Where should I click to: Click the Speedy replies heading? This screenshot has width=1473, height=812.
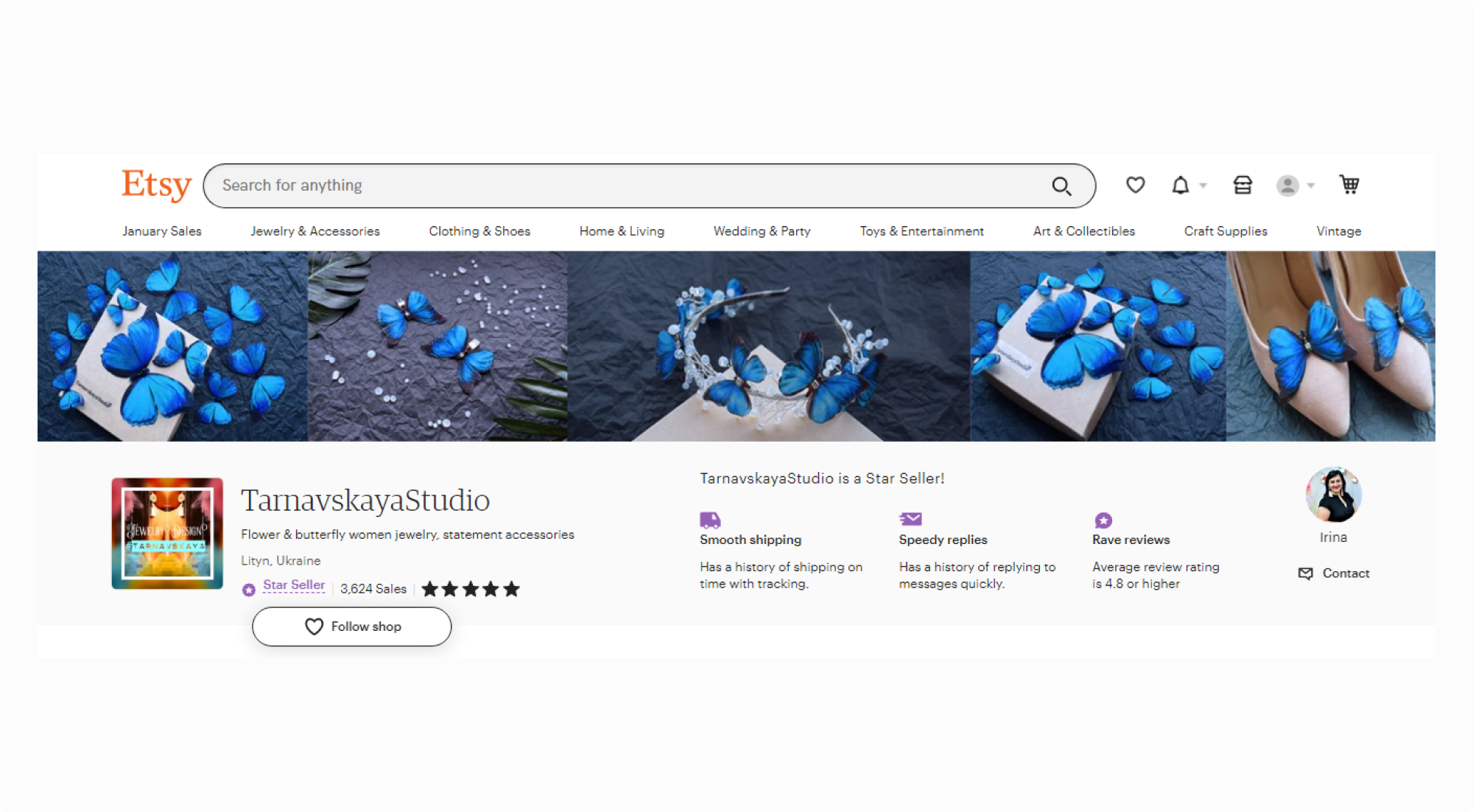pos(943,540)
